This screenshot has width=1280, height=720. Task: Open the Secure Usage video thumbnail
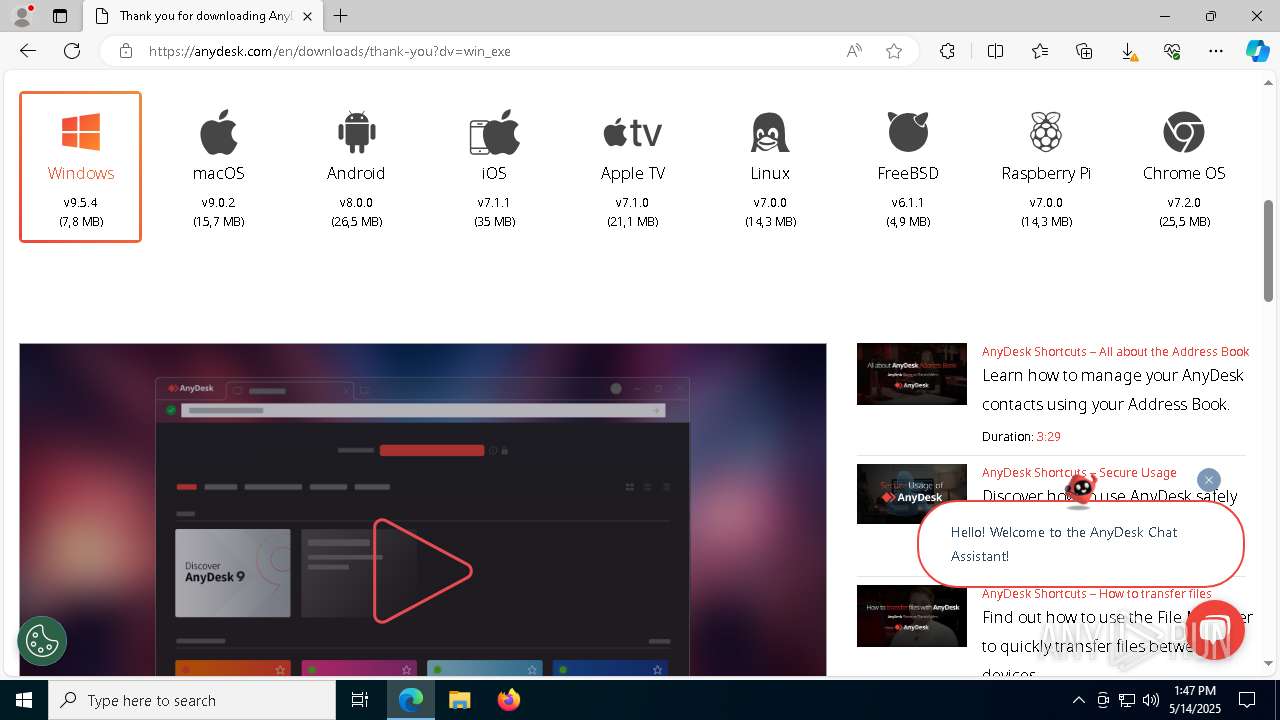click(x=912, y=494)
